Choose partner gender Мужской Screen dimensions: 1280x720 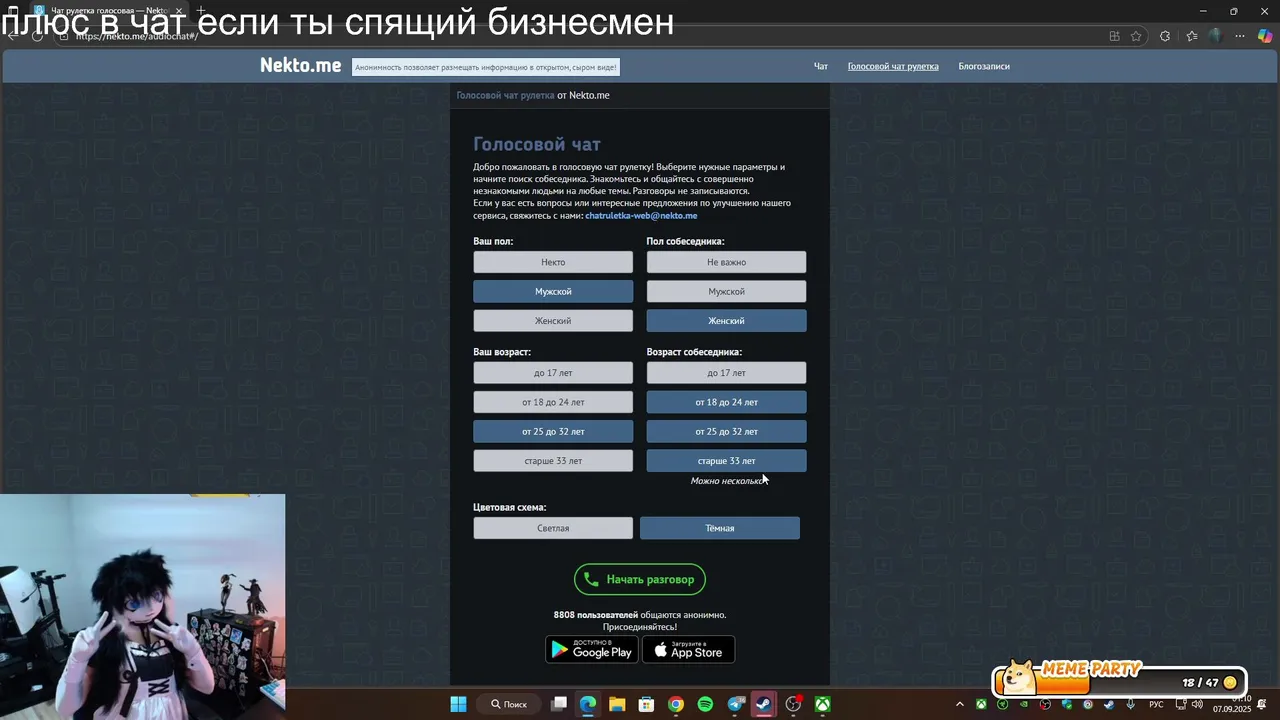[x=726, y=291]
